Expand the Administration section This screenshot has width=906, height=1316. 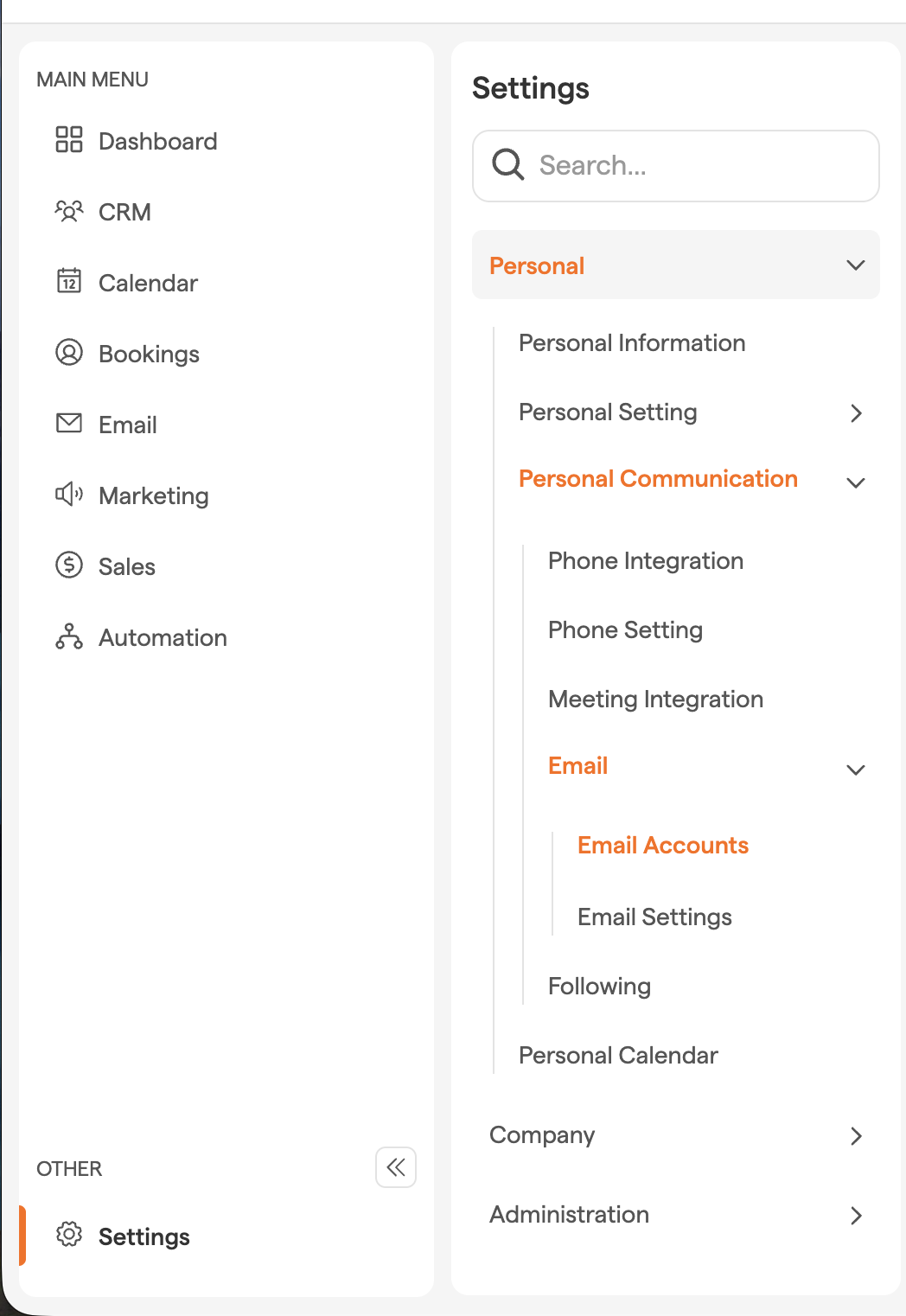pyautogui.click(x=856, y=1216)
